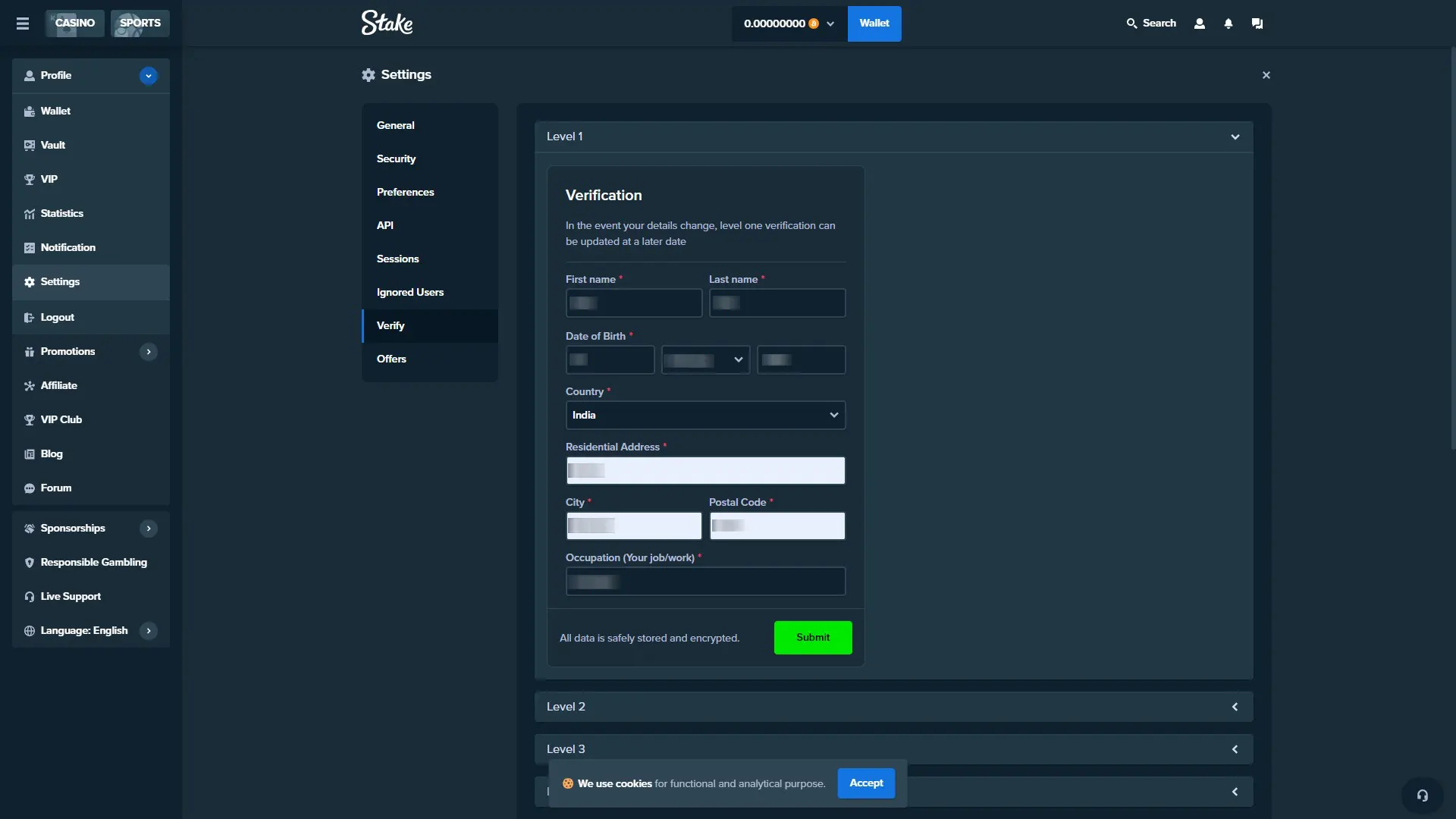1456x819 pixels.
Task: Click the First name input field
Action: 633,302
